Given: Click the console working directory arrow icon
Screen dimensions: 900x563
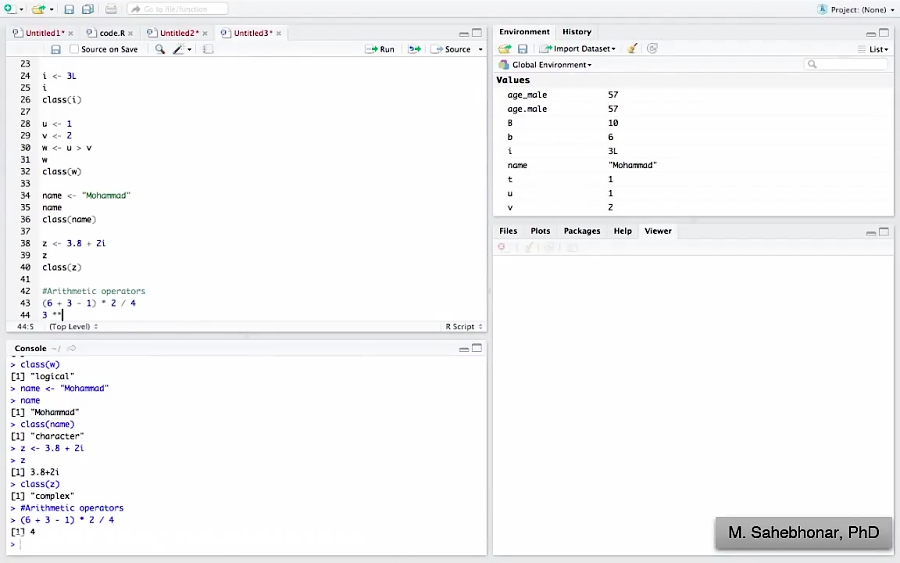Looking at the screenshot, I should 72,348.
